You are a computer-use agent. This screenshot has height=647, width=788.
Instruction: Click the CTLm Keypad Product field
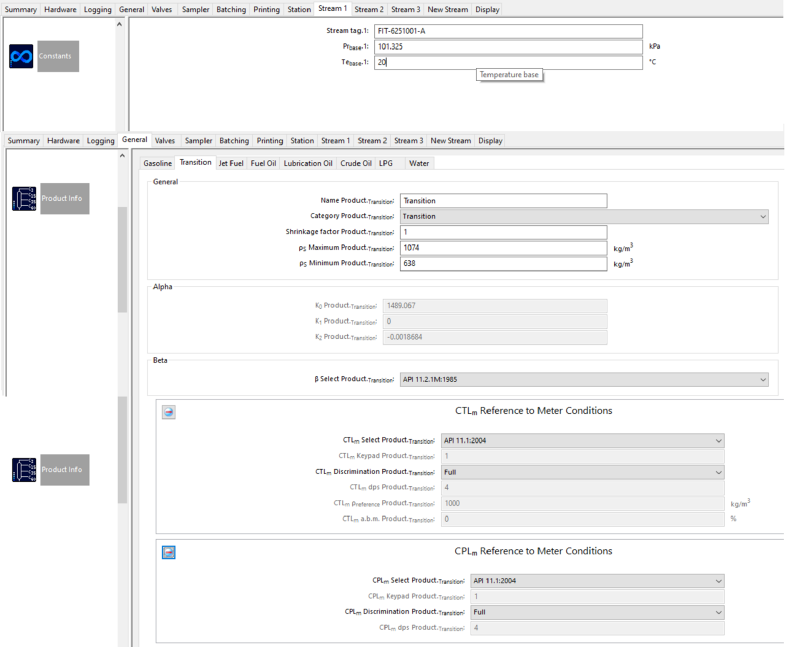click(x=583, y=456)
